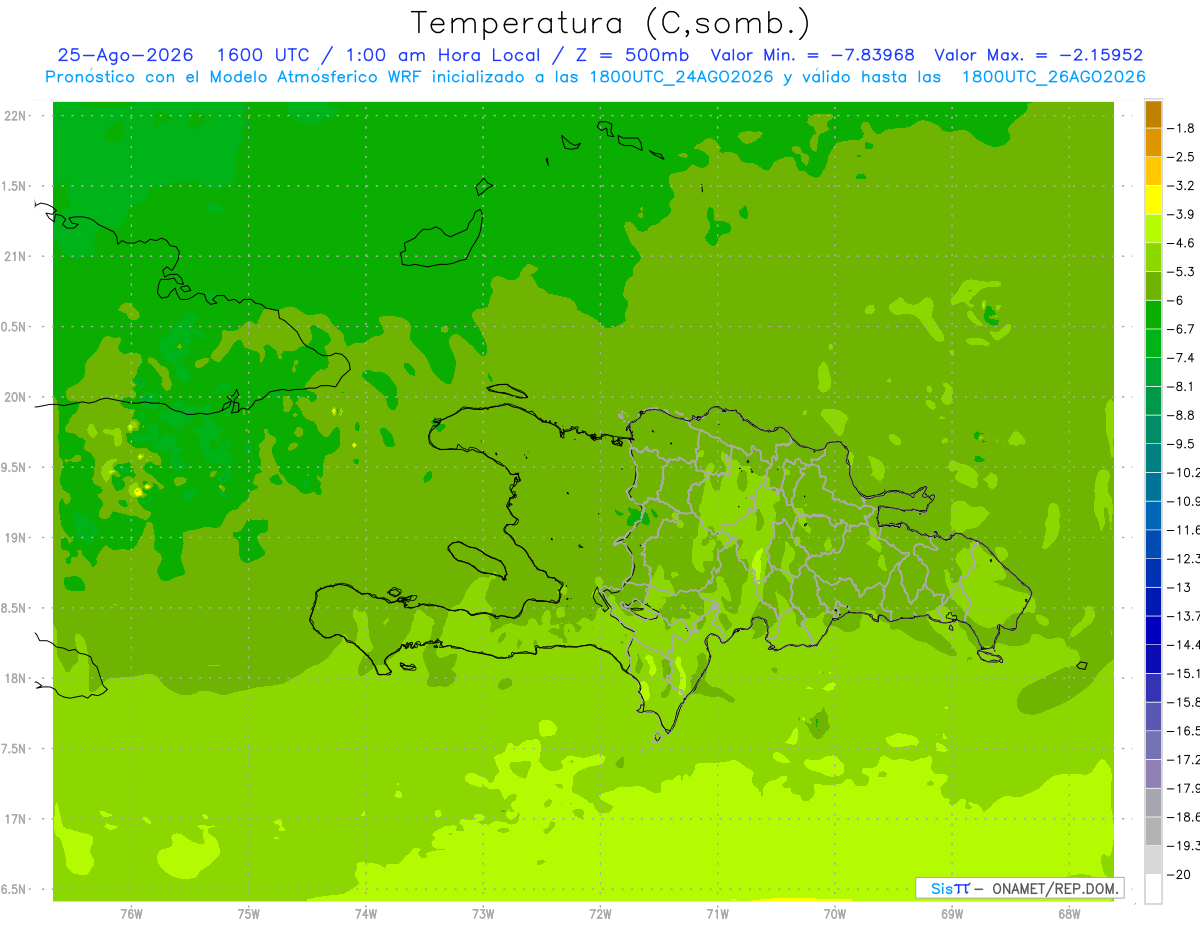Click the "Valor Min. = -7.83968" readout
This screenshot has height=927, width=1200.
tap(812, 55)
